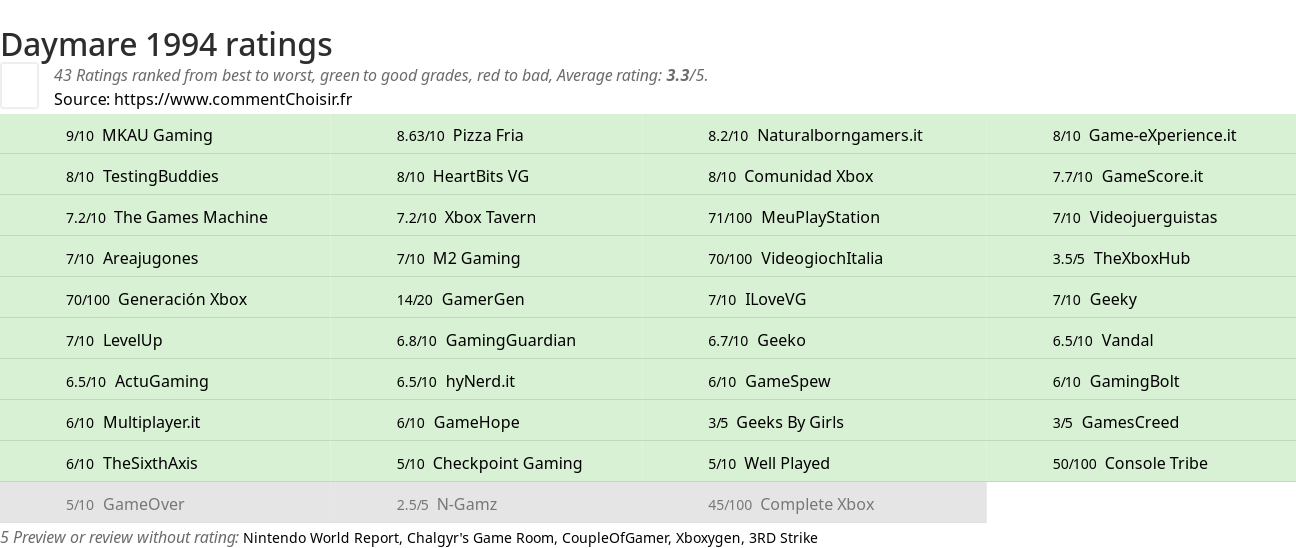Select Geeks By Girls entry
Viewport: 1296px width, 548px height.
tap(789, 422)
